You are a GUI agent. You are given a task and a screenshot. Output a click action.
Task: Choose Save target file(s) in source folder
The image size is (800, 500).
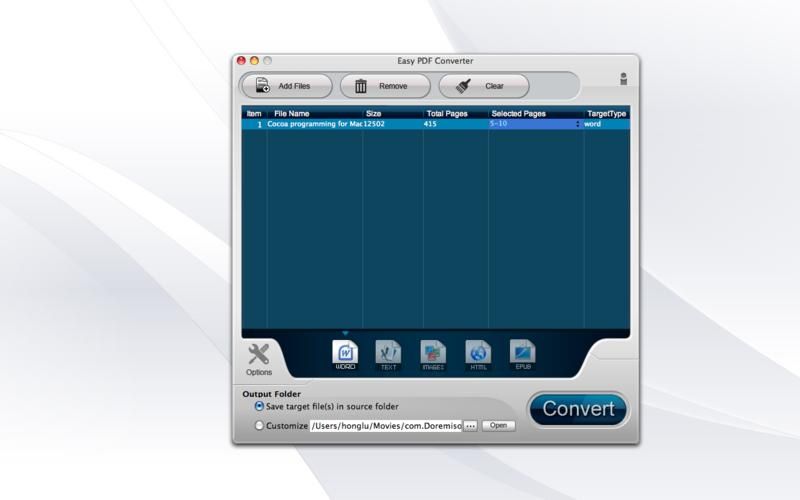click(259, 407)
